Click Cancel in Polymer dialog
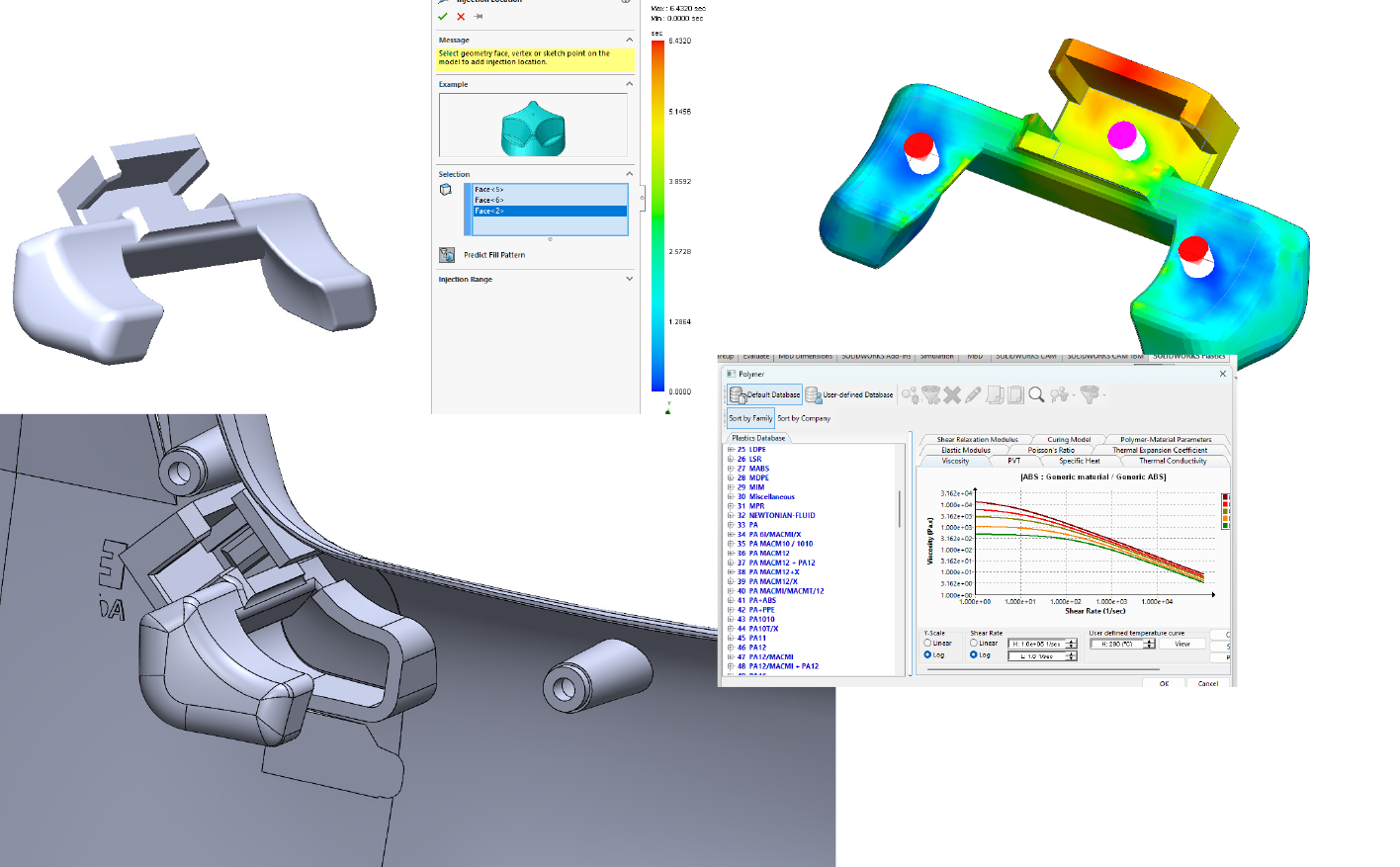Image resolution: width=1400 pixels, height=867 pixels. coord(1208,683)
